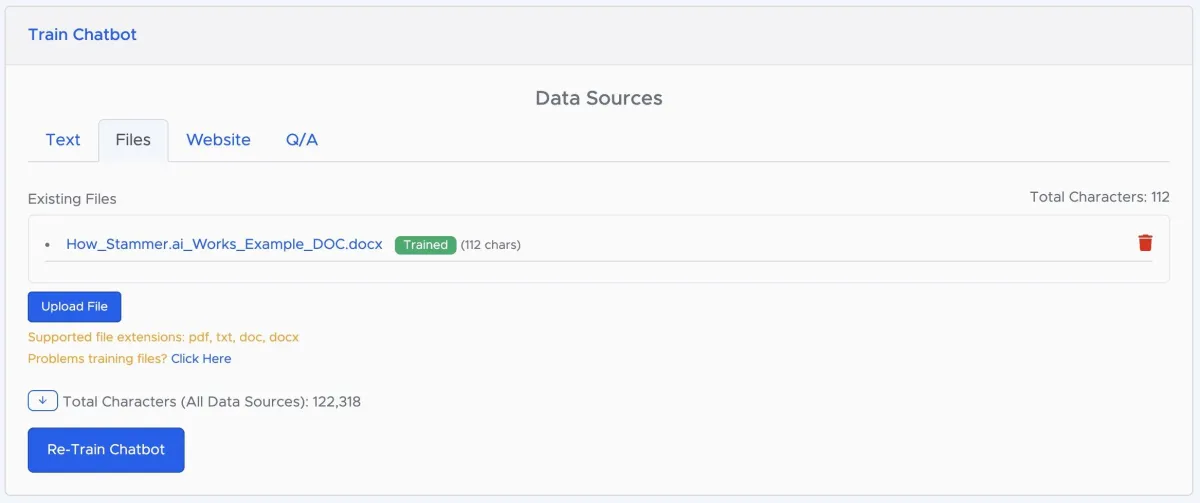1200x503 pixels.
Task: Open the 'Click Here' training help link
Action: tap(201, 359)
